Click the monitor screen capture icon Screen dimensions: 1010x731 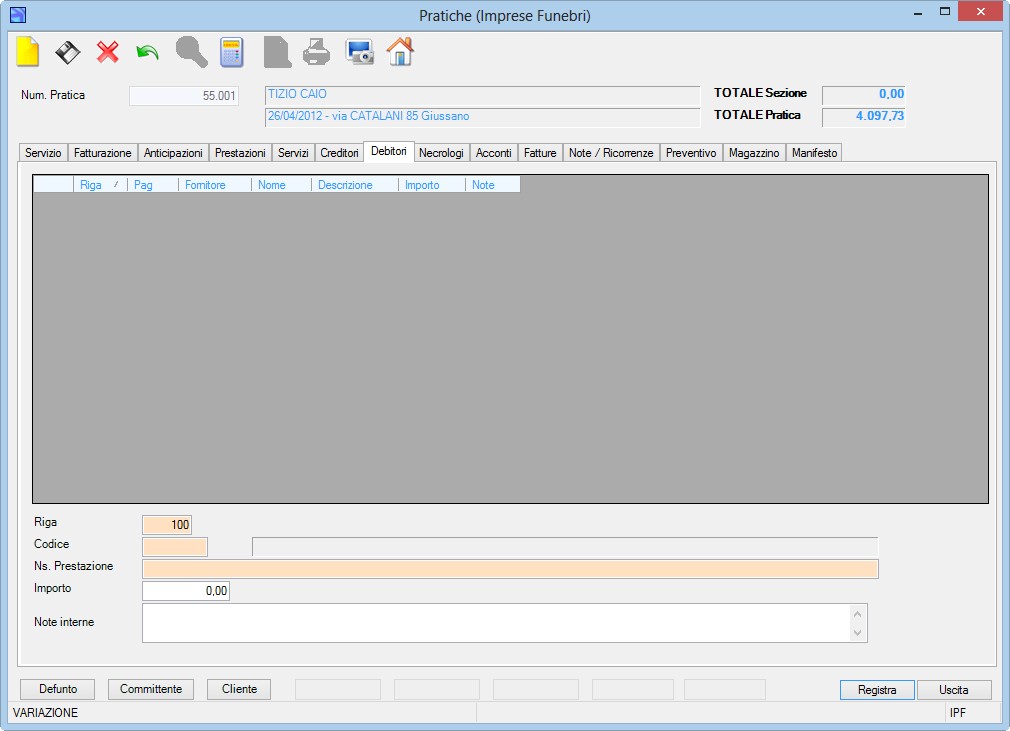pos(359,52)
